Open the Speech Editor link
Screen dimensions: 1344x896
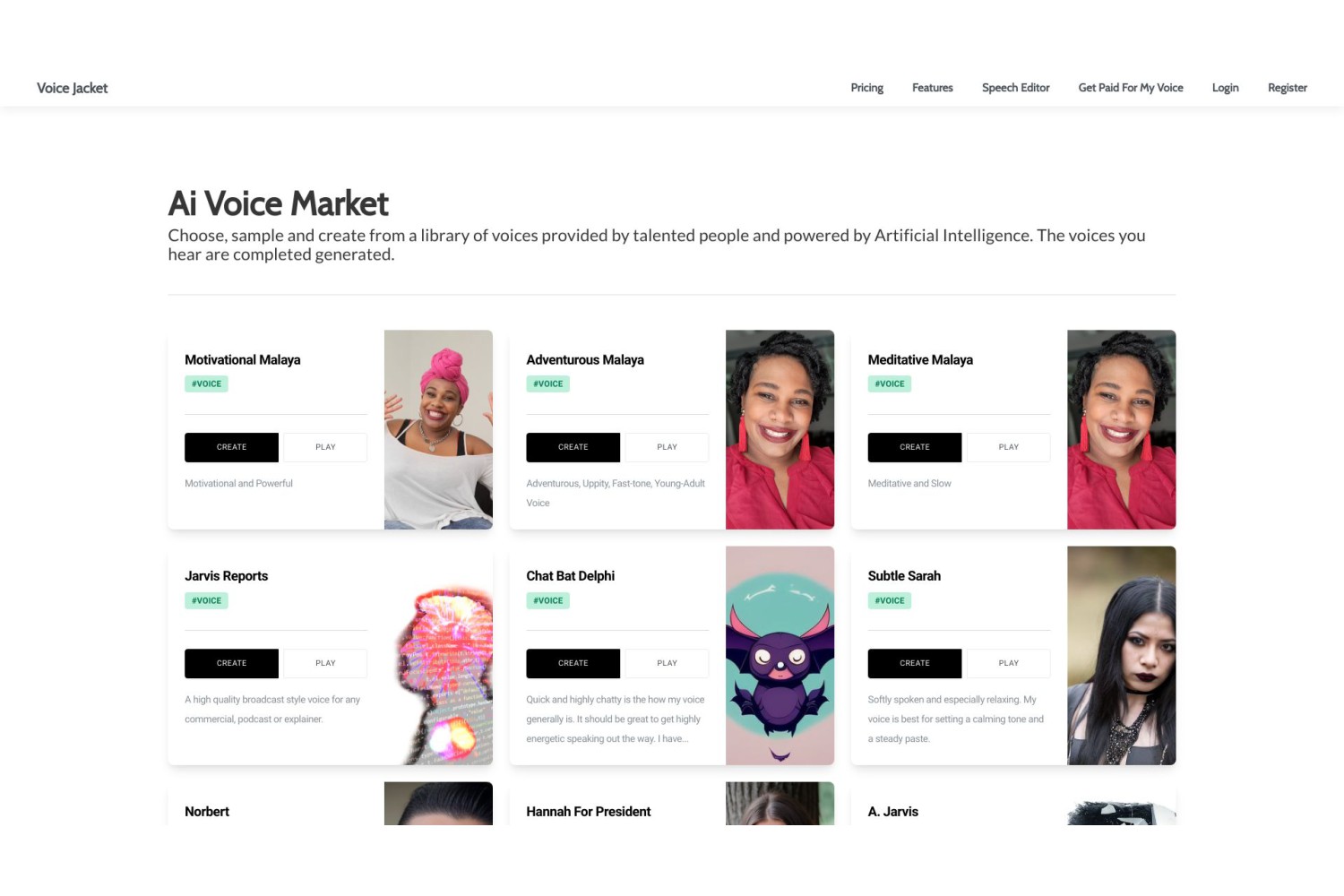pos(1015,88)
